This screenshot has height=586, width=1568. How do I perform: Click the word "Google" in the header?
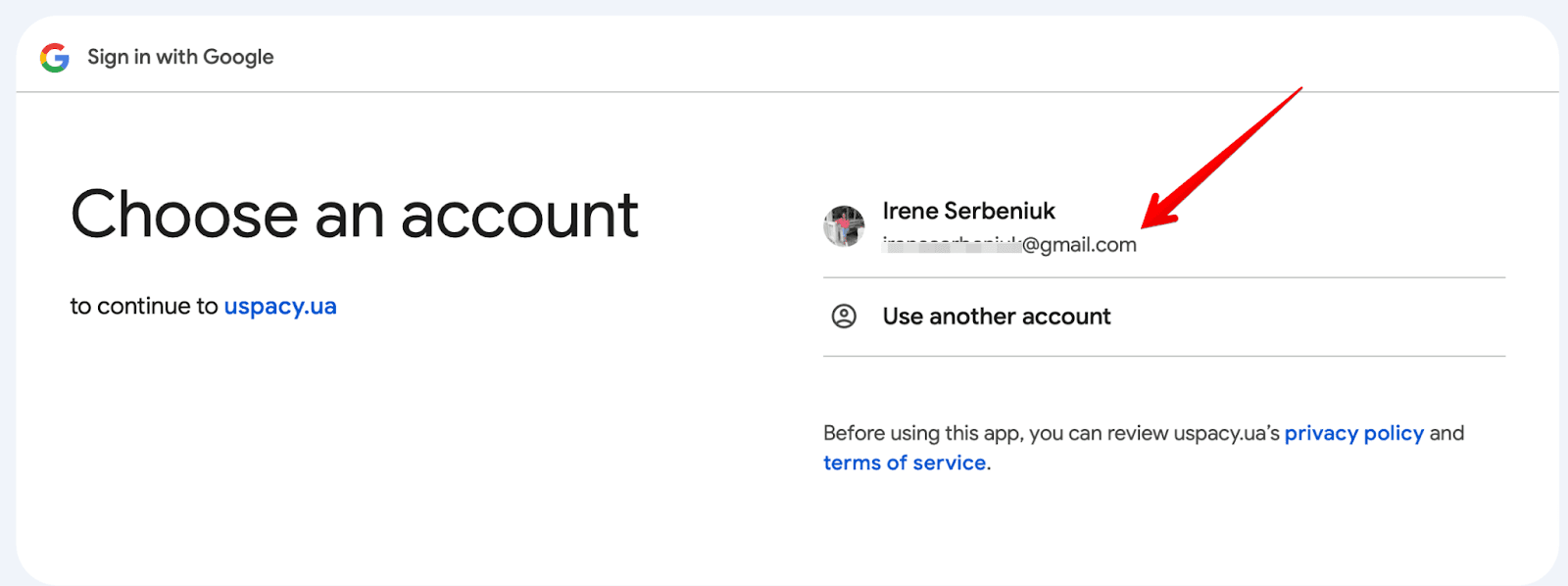[238, 58]
